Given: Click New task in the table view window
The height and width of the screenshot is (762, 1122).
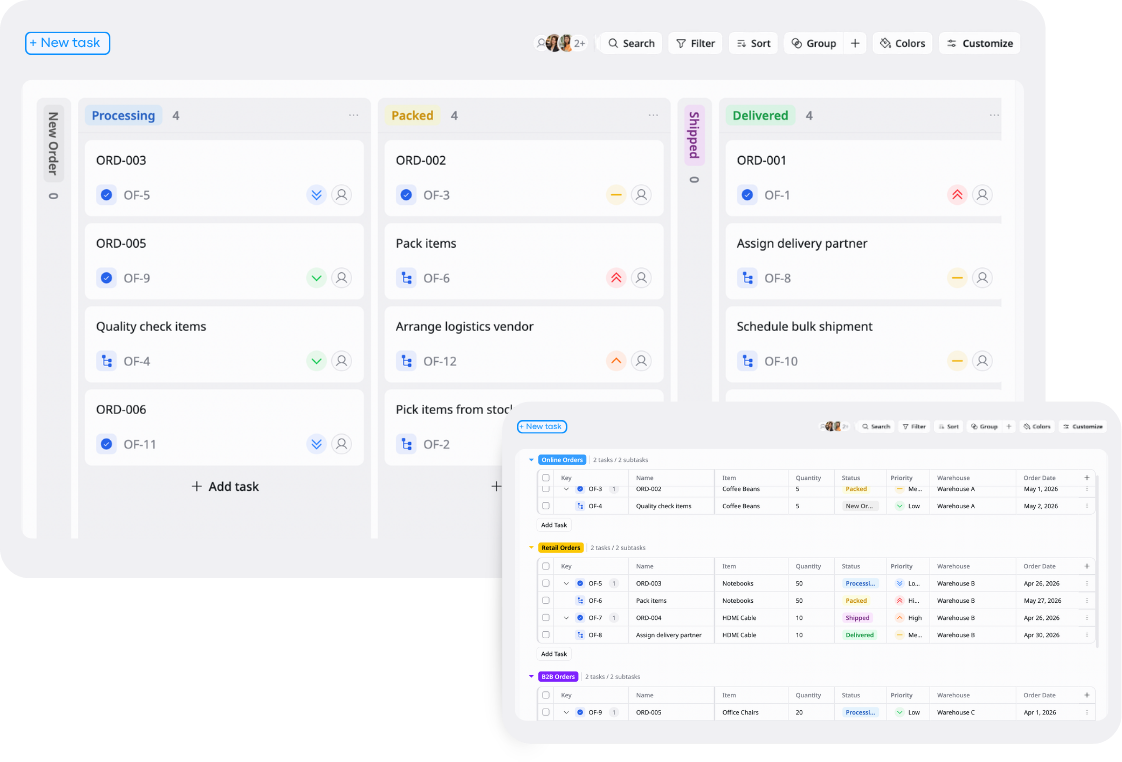Looking at the screenshot, I should click(x=542, y=426).
